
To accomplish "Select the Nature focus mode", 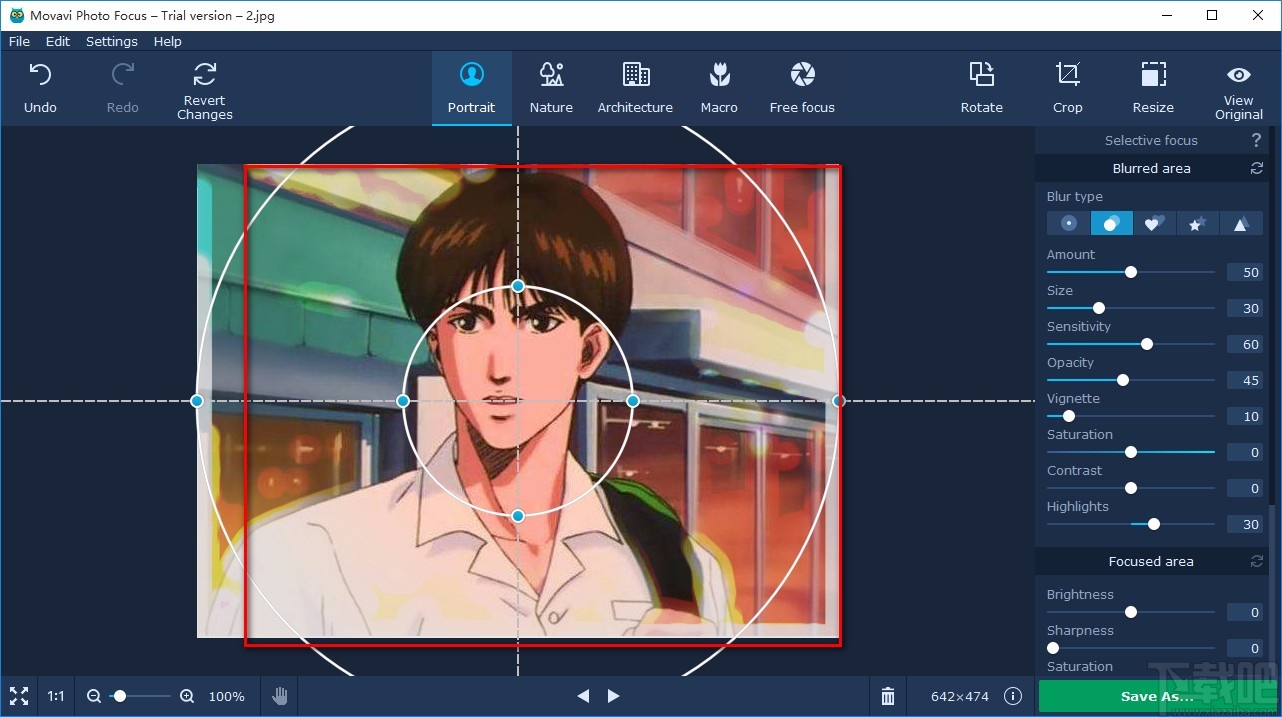I will point(551,88).
